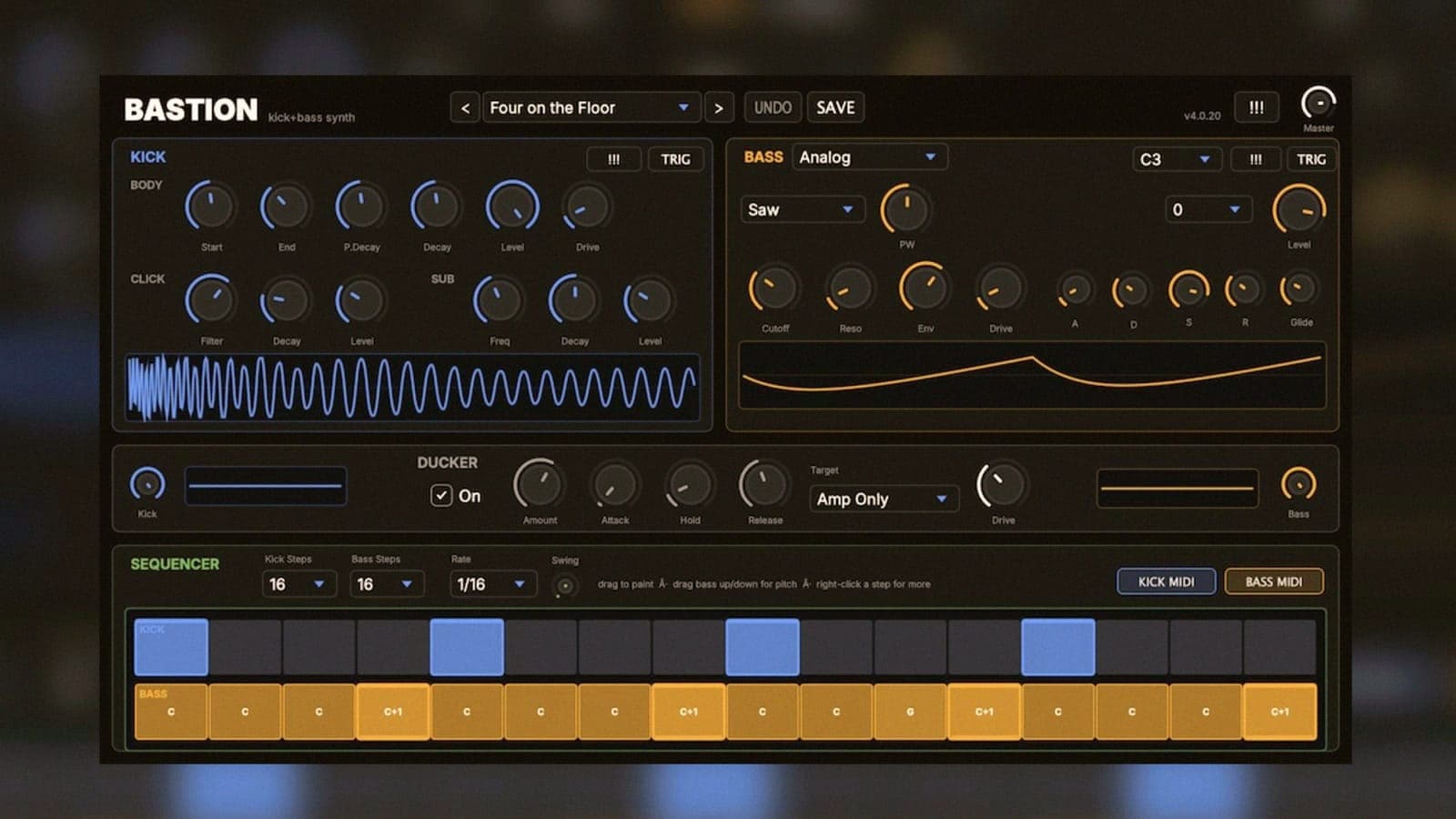Click the bass Glide knob

tap(1299, 289)
